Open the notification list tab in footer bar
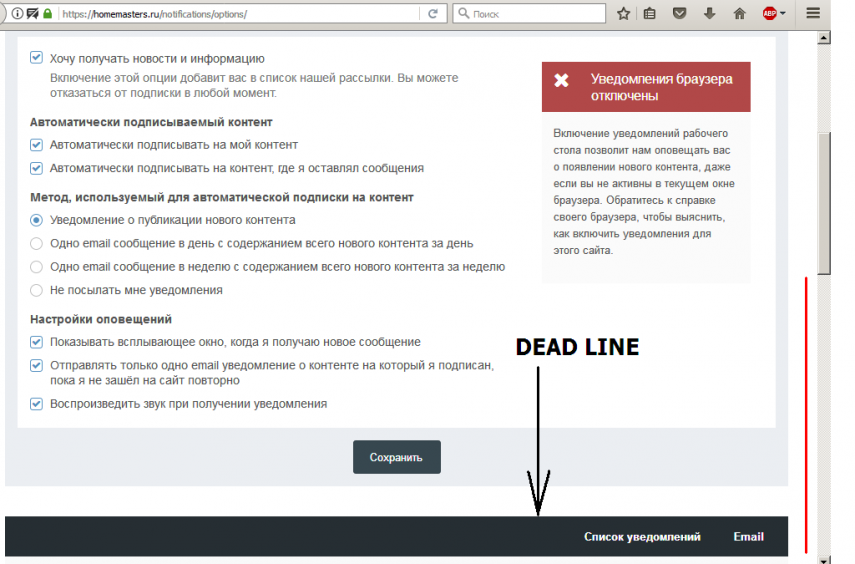Image resolution: width=855 pixels, height=564 pixels. [x=642, y=537]
